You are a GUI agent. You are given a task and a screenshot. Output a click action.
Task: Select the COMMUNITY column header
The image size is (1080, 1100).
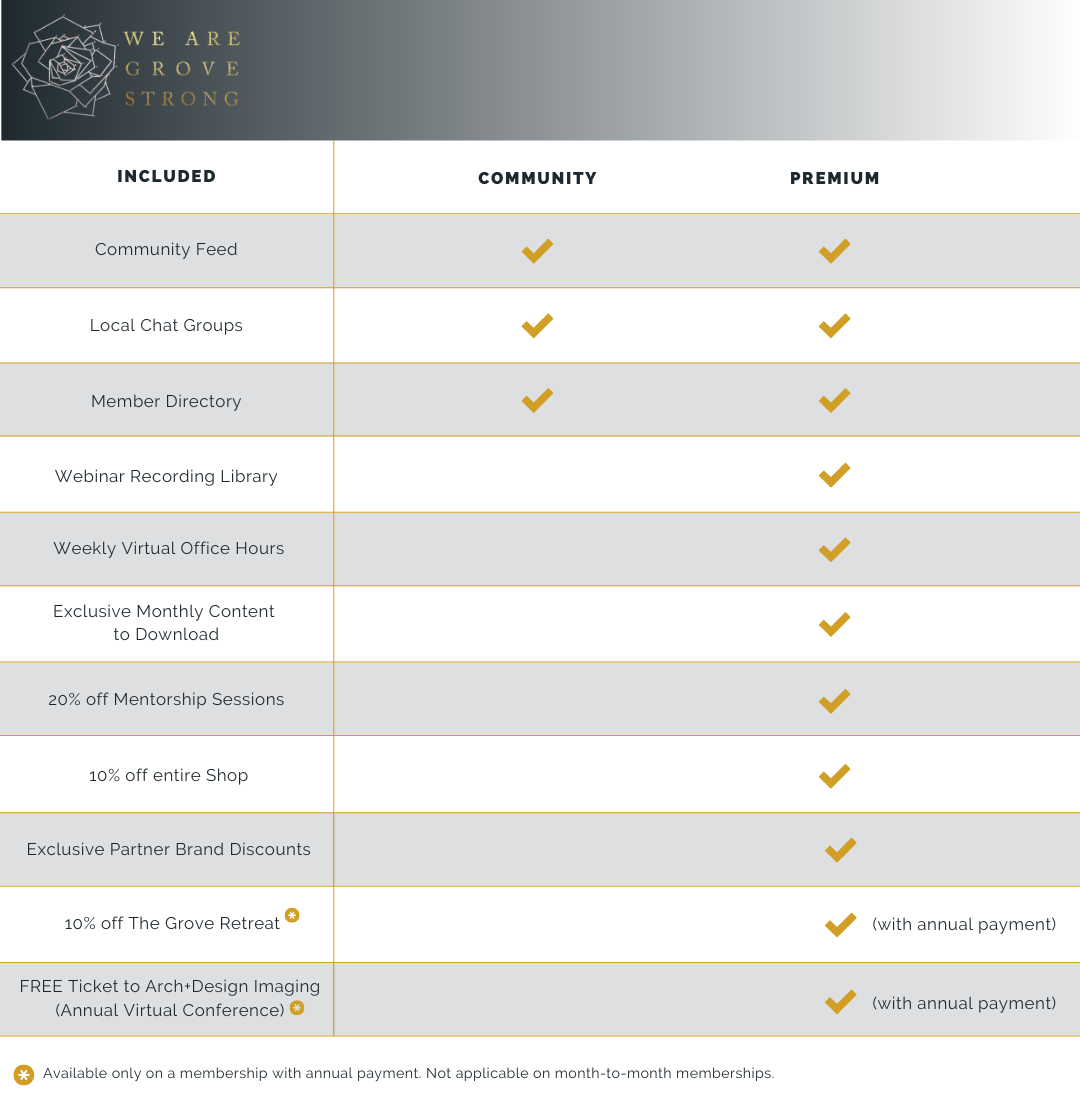tap(537, 178)
